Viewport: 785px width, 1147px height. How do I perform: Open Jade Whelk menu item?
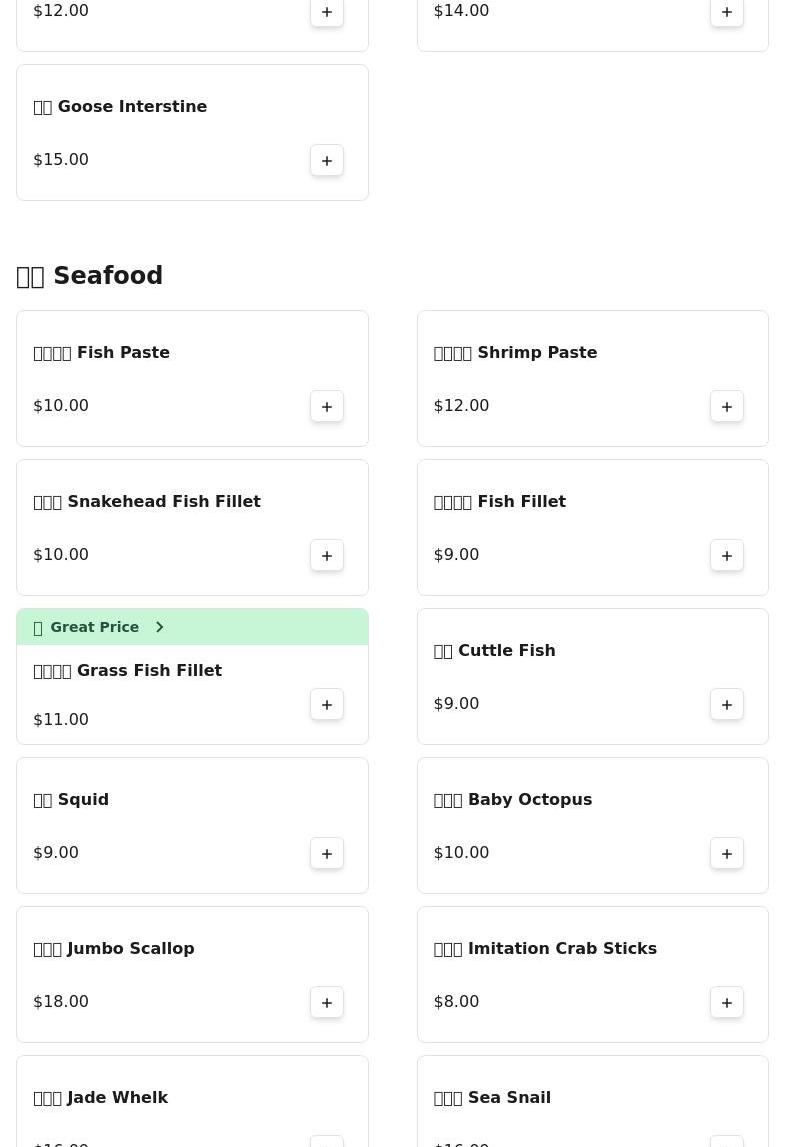(101, 1097)
